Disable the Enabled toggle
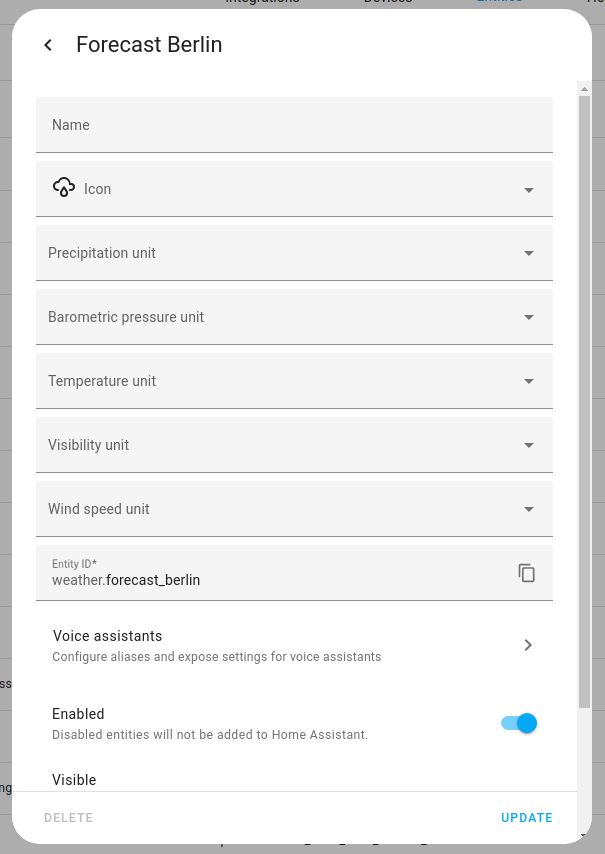This screenshot has height=854, width=605. tap(517, 722)
